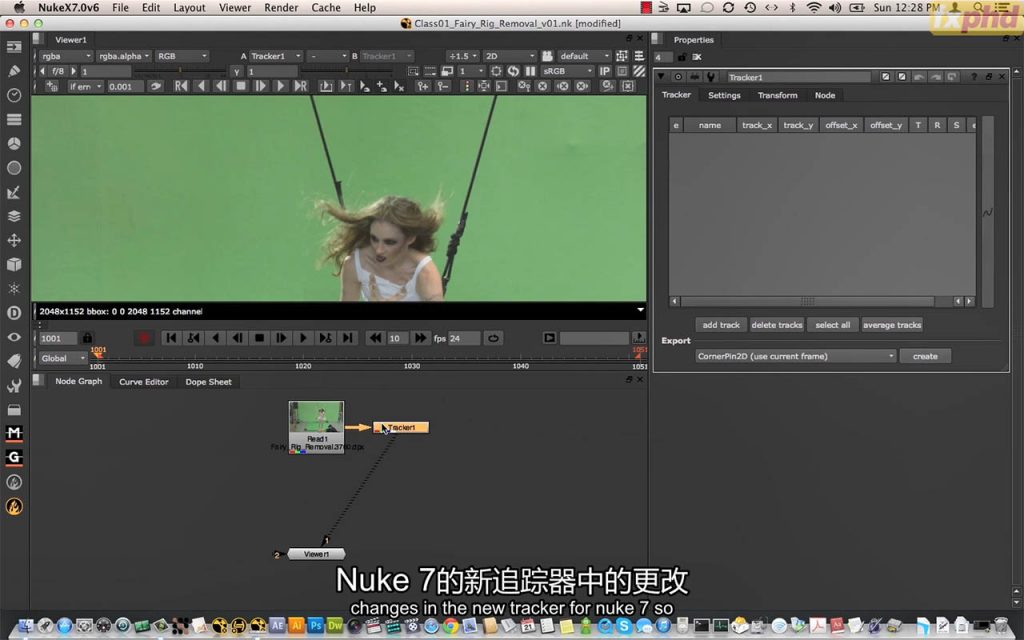Screen dimensions: 1024x640
Task: Click the add keyframe to all tracks icon
Action: (x=423, y=86)
